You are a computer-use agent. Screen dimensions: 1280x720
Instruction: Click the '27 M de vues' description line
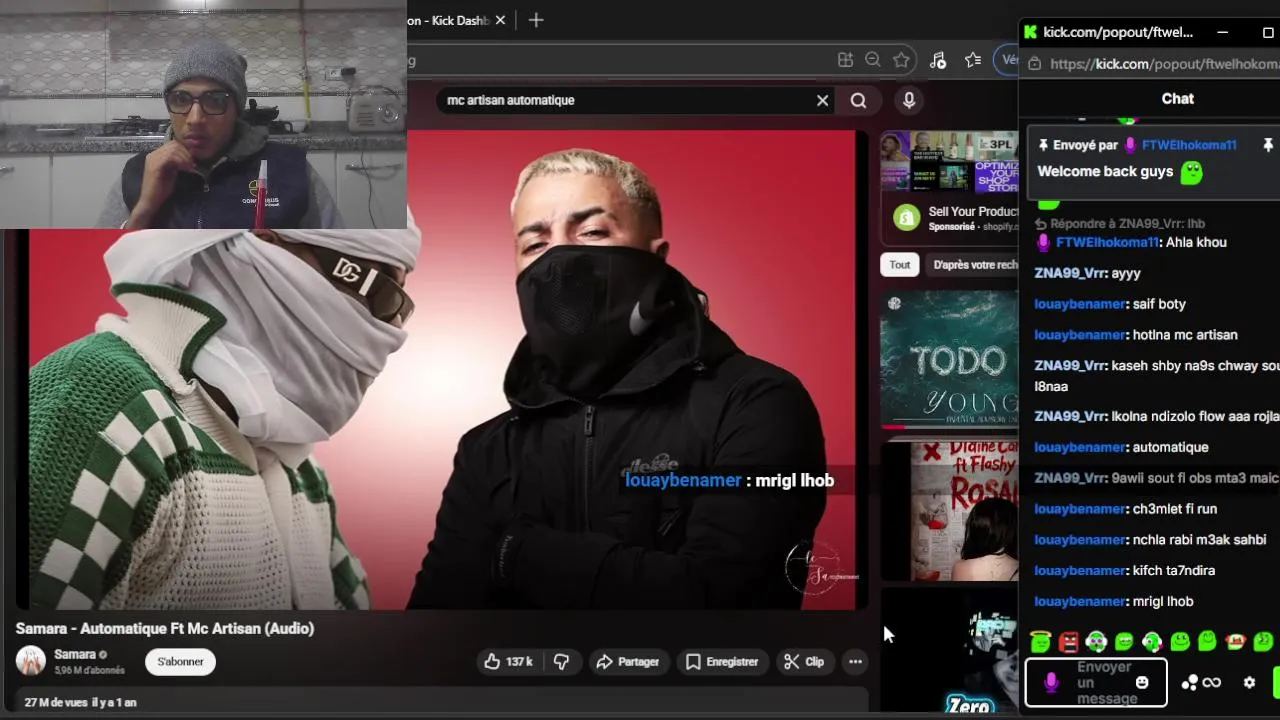coord(80,702)
